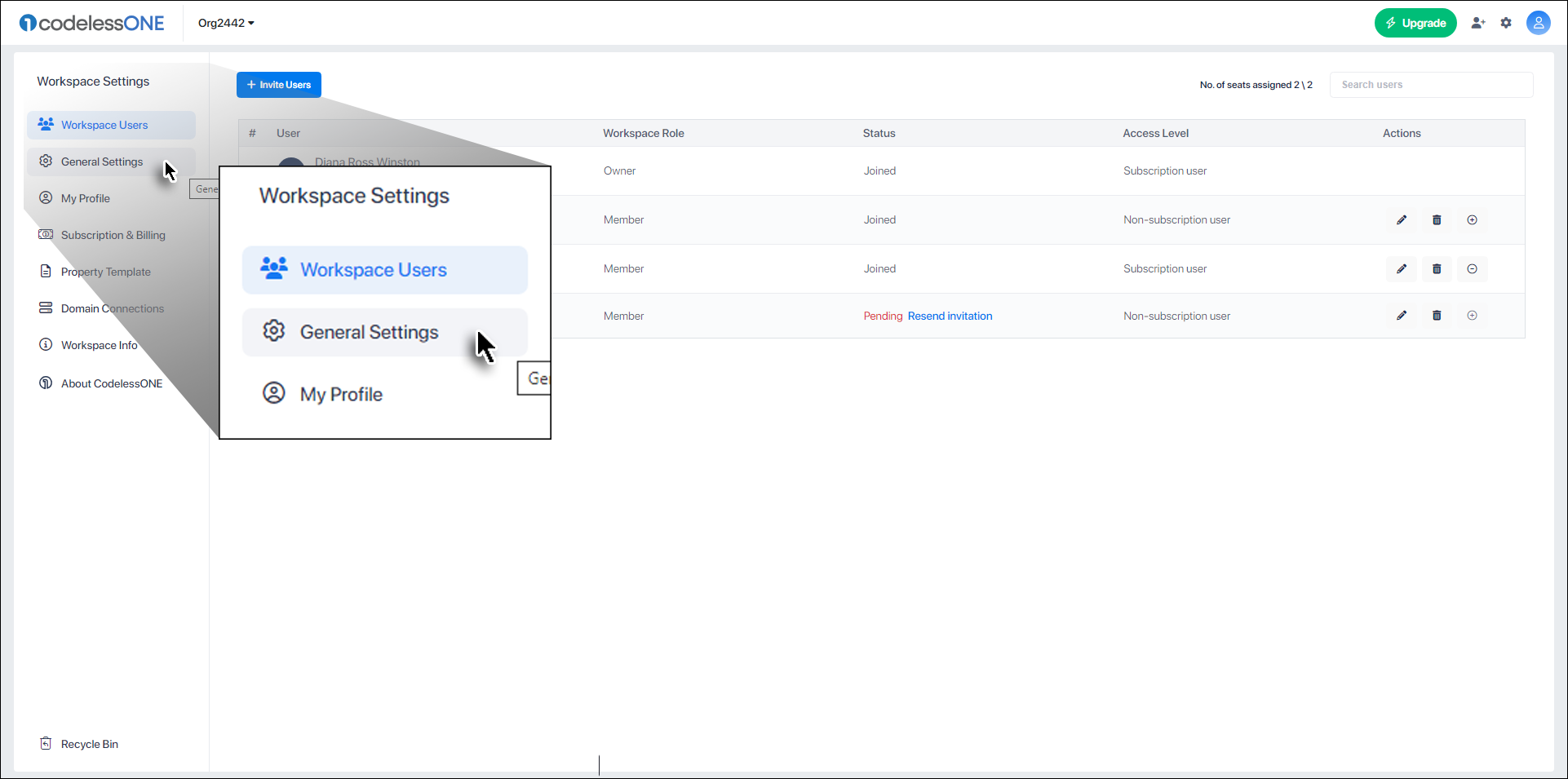1568x779 pixels.
Task: Delete the Member with Subscription user access
Action: pos(1437,268)
